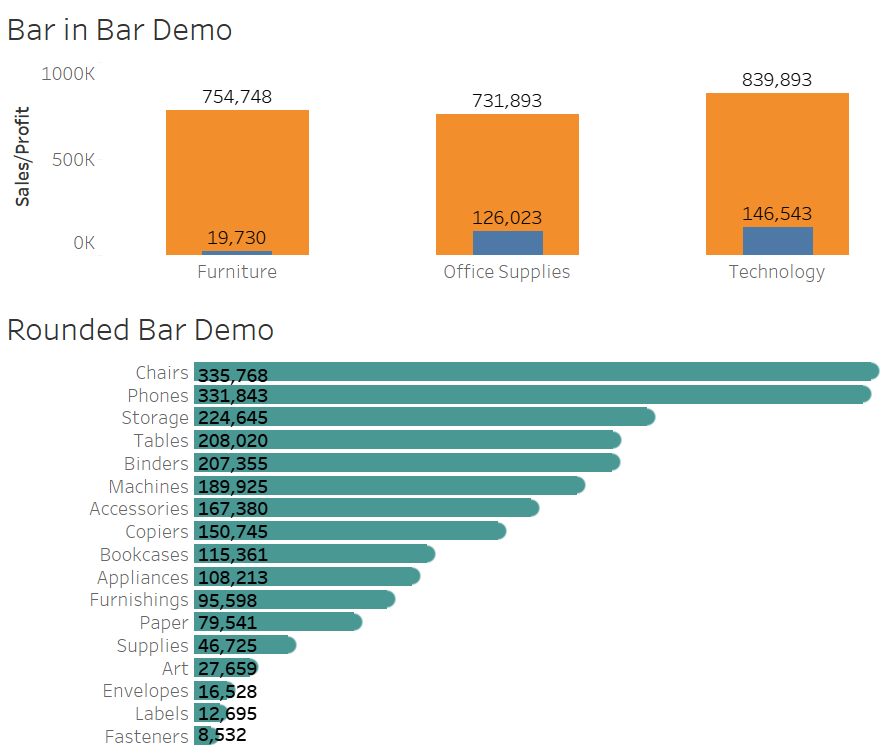
Task: Click the Technology category label
Action: coord(777,271)
